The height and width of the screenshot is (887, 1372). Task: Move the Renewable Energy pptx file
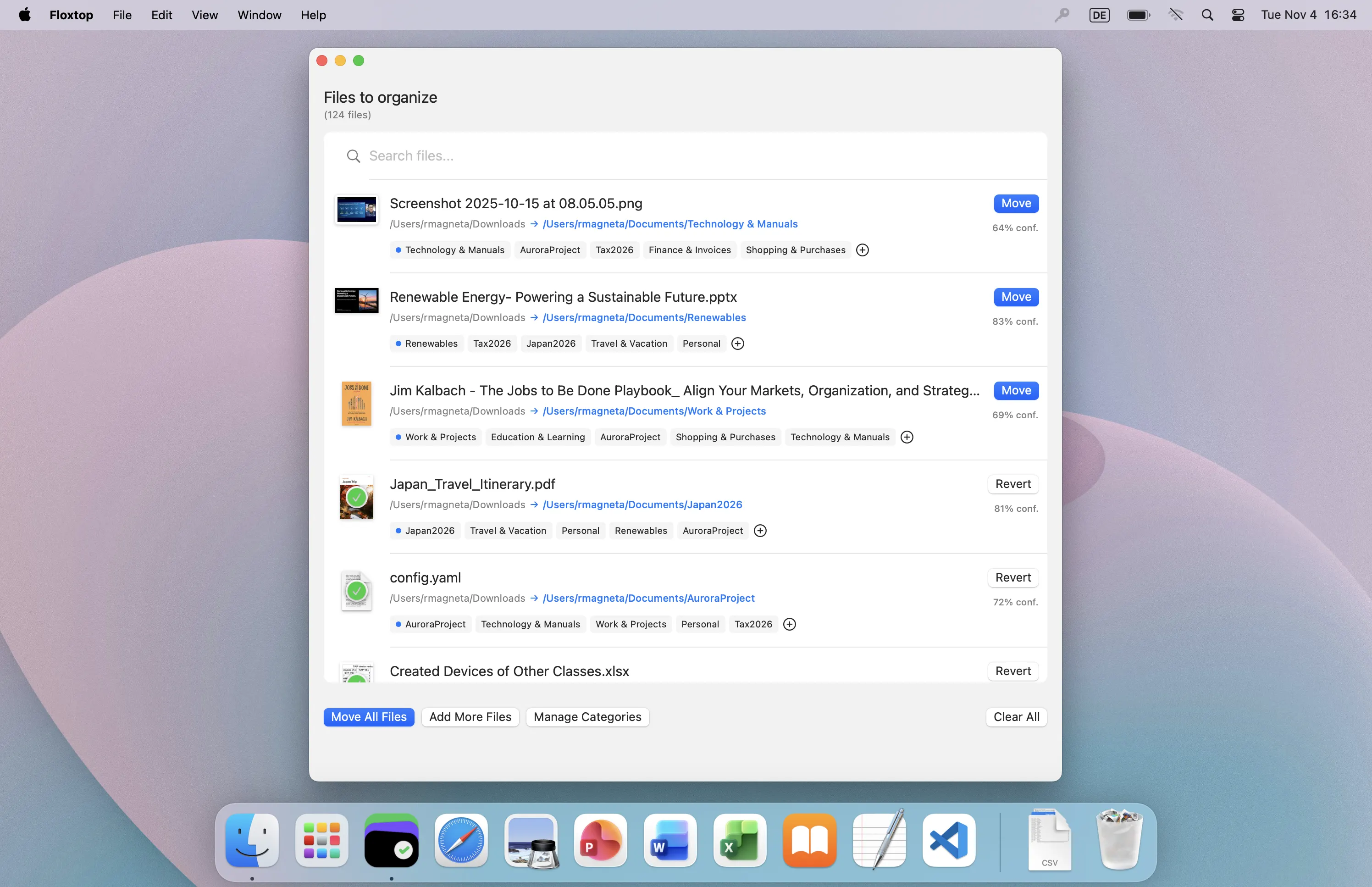pos(1016,297)
